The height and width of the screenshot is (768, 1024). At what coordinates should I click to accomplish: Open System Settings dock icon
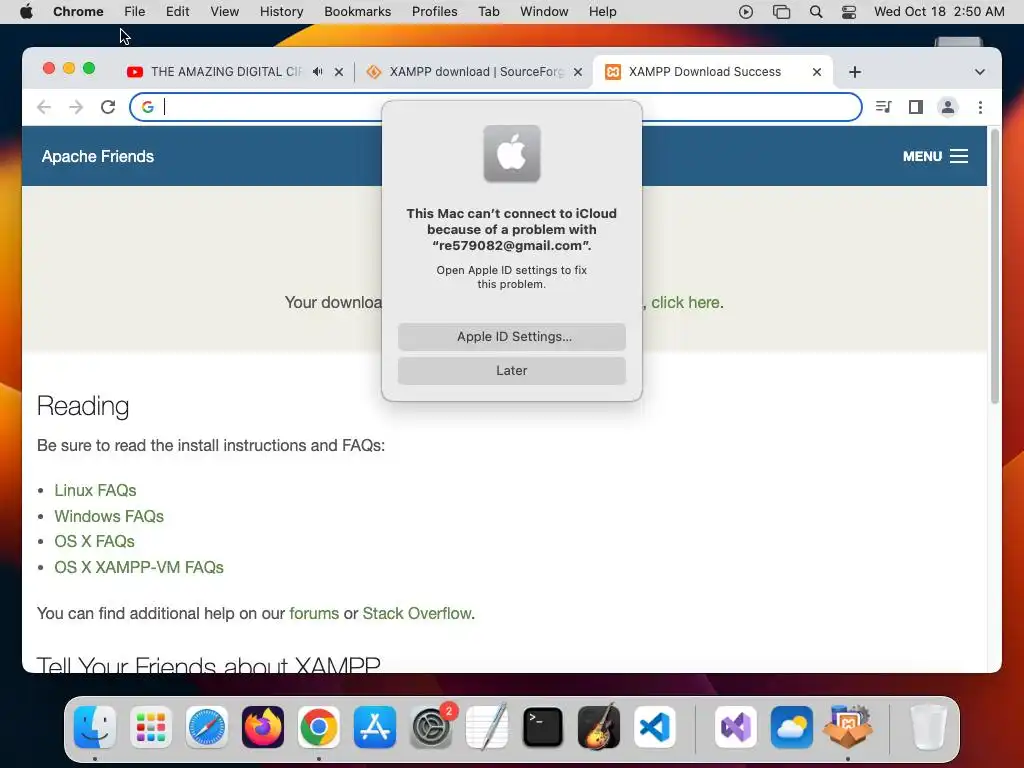tap(431, 727)
